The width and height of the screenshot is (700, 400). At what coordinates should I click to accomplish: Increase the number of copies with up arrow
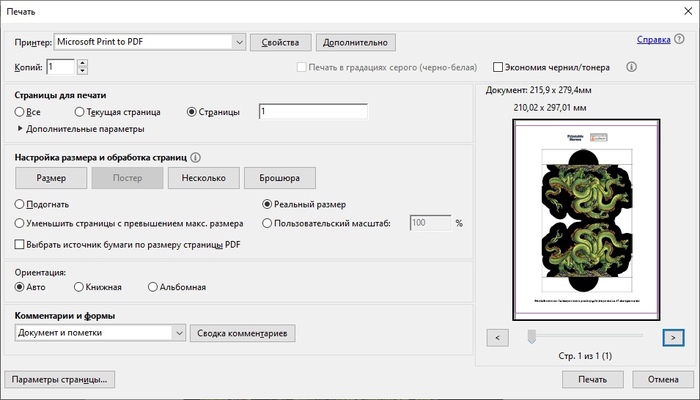coord(82,62)
